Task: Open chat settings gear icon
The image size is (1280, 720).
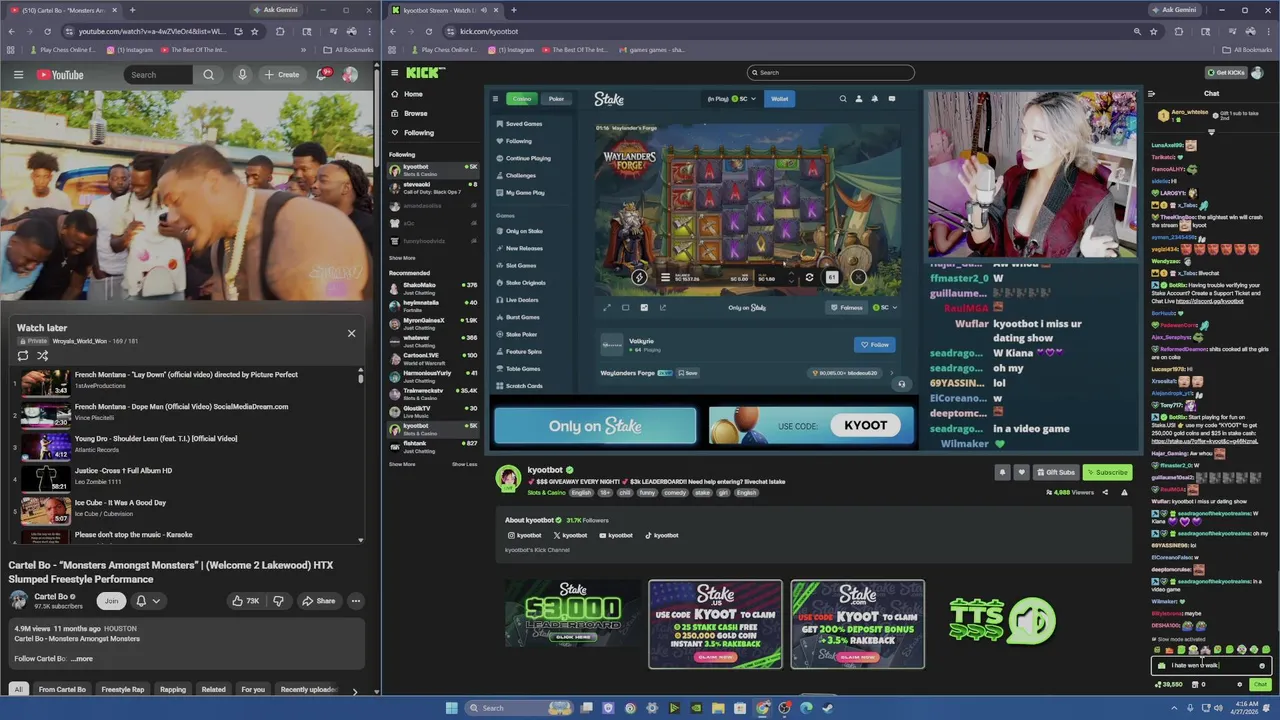Action: [x=1240, y=685]
